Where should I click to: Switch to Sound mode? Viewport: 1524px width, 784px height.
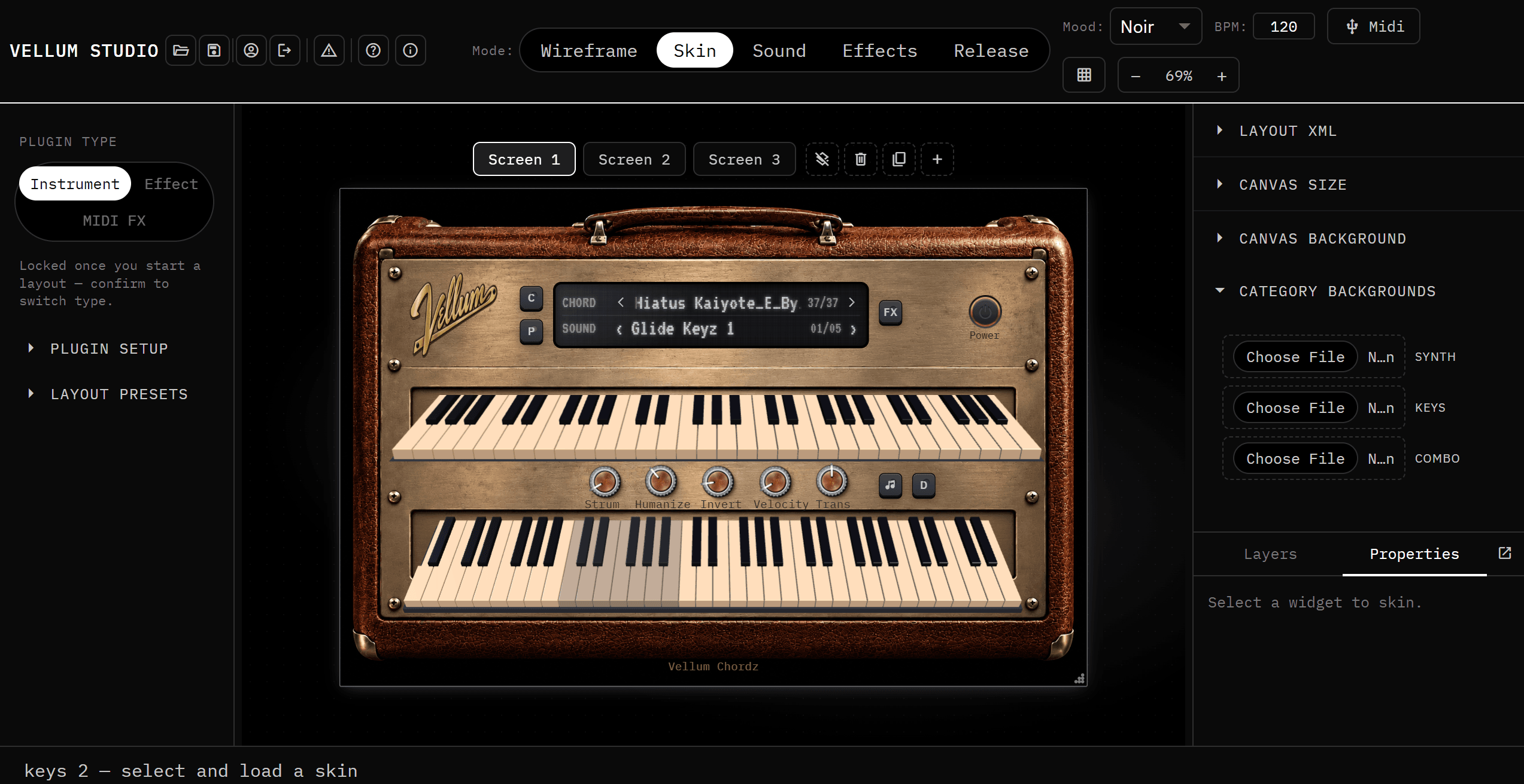pyautogui.click(x=779, y=51)
